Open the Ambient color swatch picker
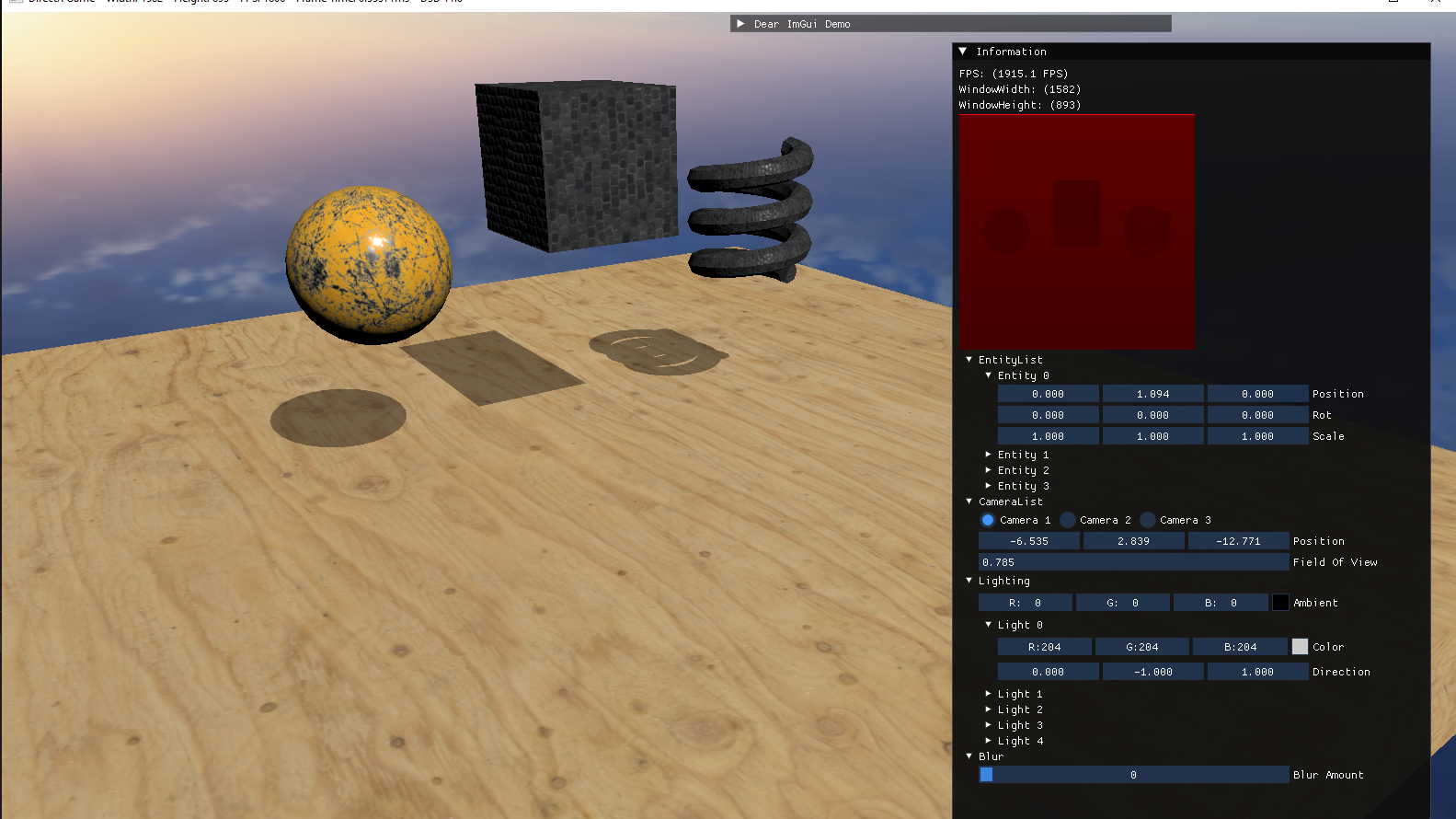Image resolution: width=1456 pixels, height=819 pixels. (x=1280, y=603)
